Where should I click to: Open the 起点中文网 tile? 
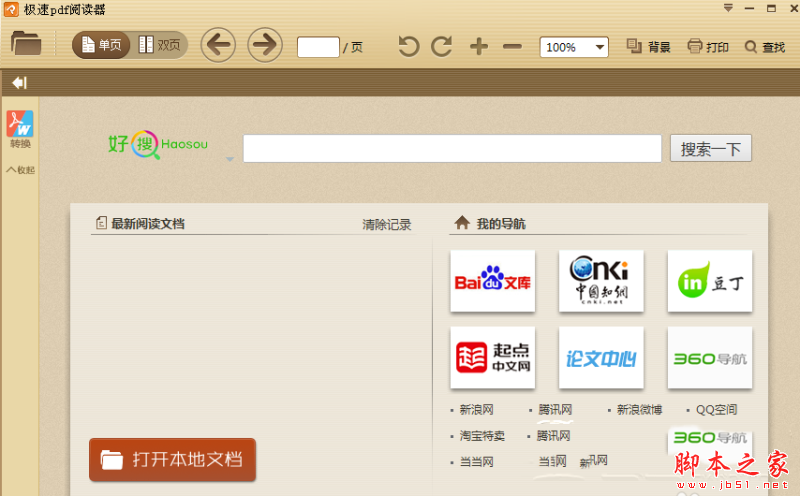[493, 358]
